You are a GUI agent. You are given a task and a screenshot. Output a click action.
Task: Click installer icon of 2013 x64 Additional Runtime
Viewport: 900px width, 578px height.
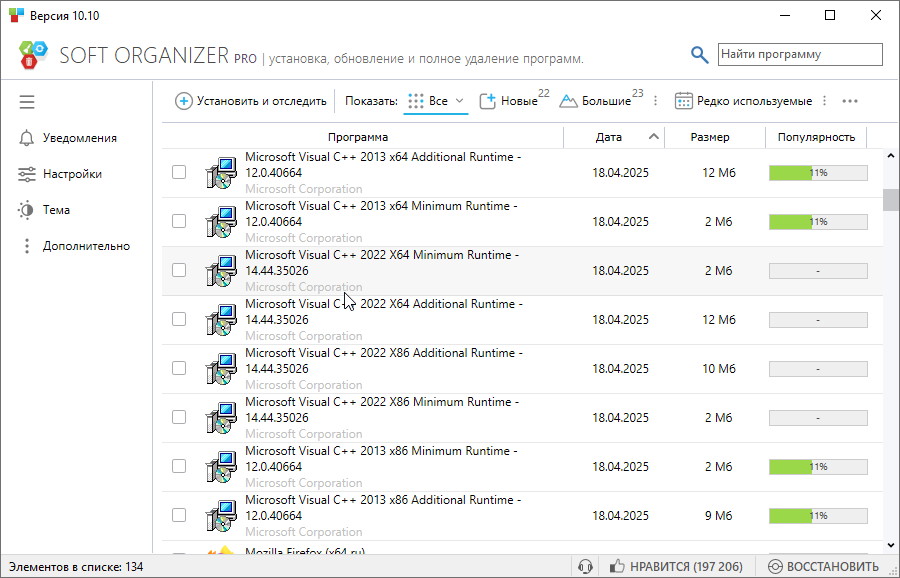tap(221, 173)
